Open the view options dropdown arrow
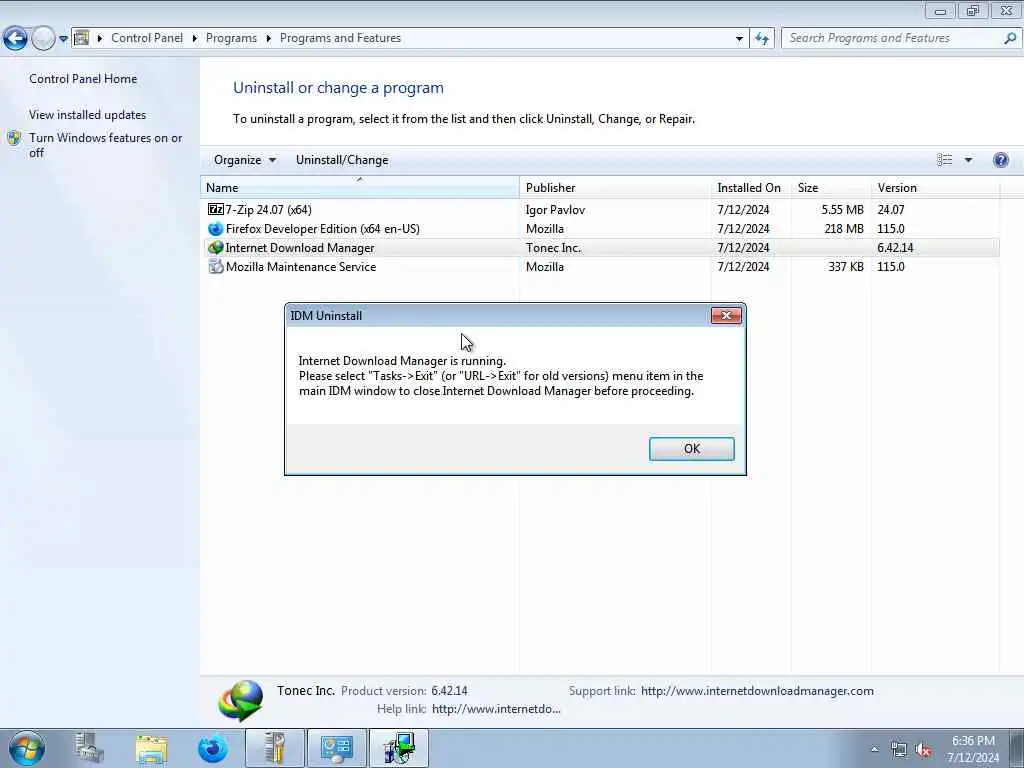 (x=968, y=160)
